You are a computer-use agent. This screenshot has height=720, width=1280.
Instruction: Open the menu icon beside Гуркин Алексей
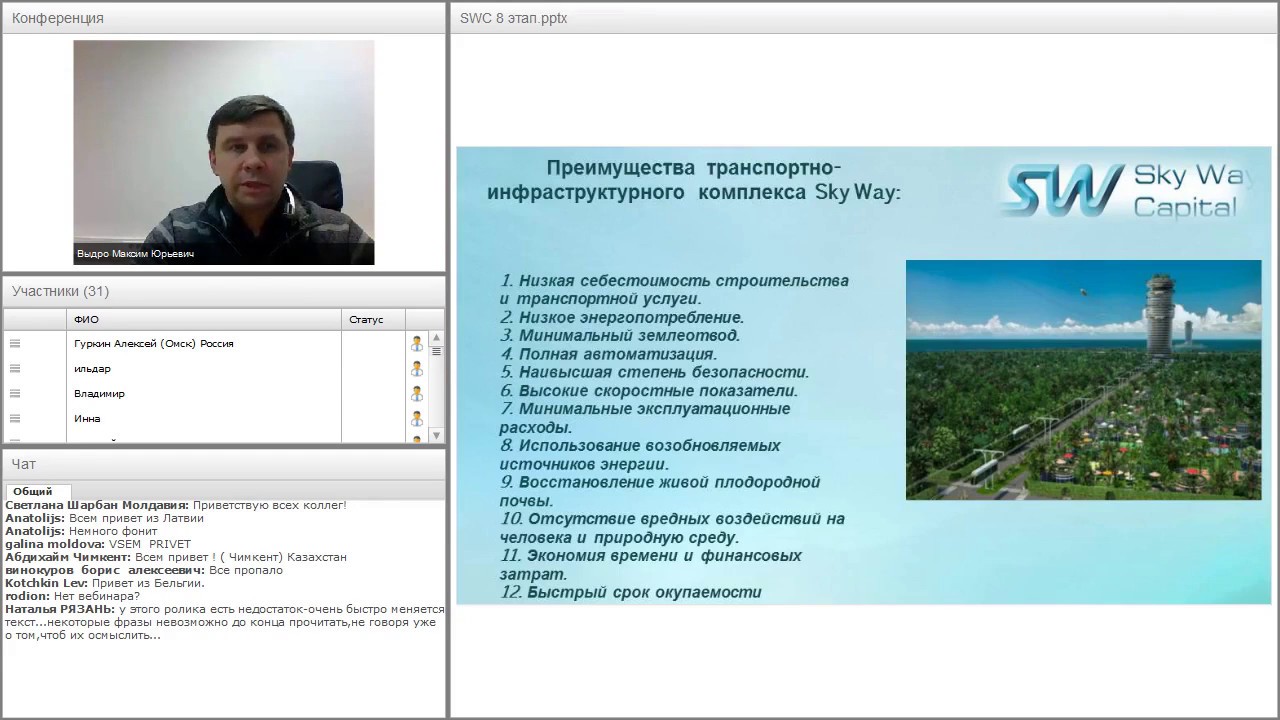point(15,343)
